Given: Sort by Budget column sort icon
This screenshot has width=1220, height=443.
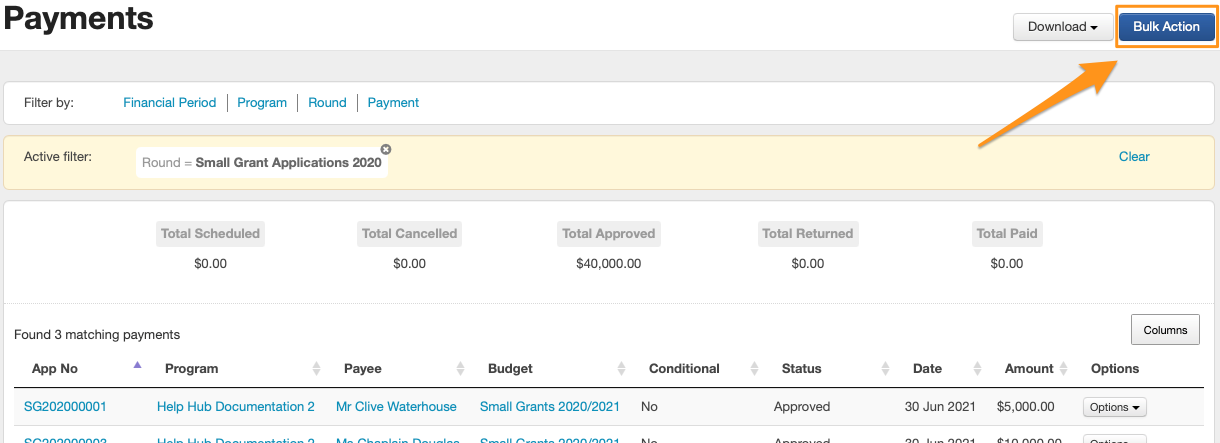Looking at the screenshot, I should [622, 369].
